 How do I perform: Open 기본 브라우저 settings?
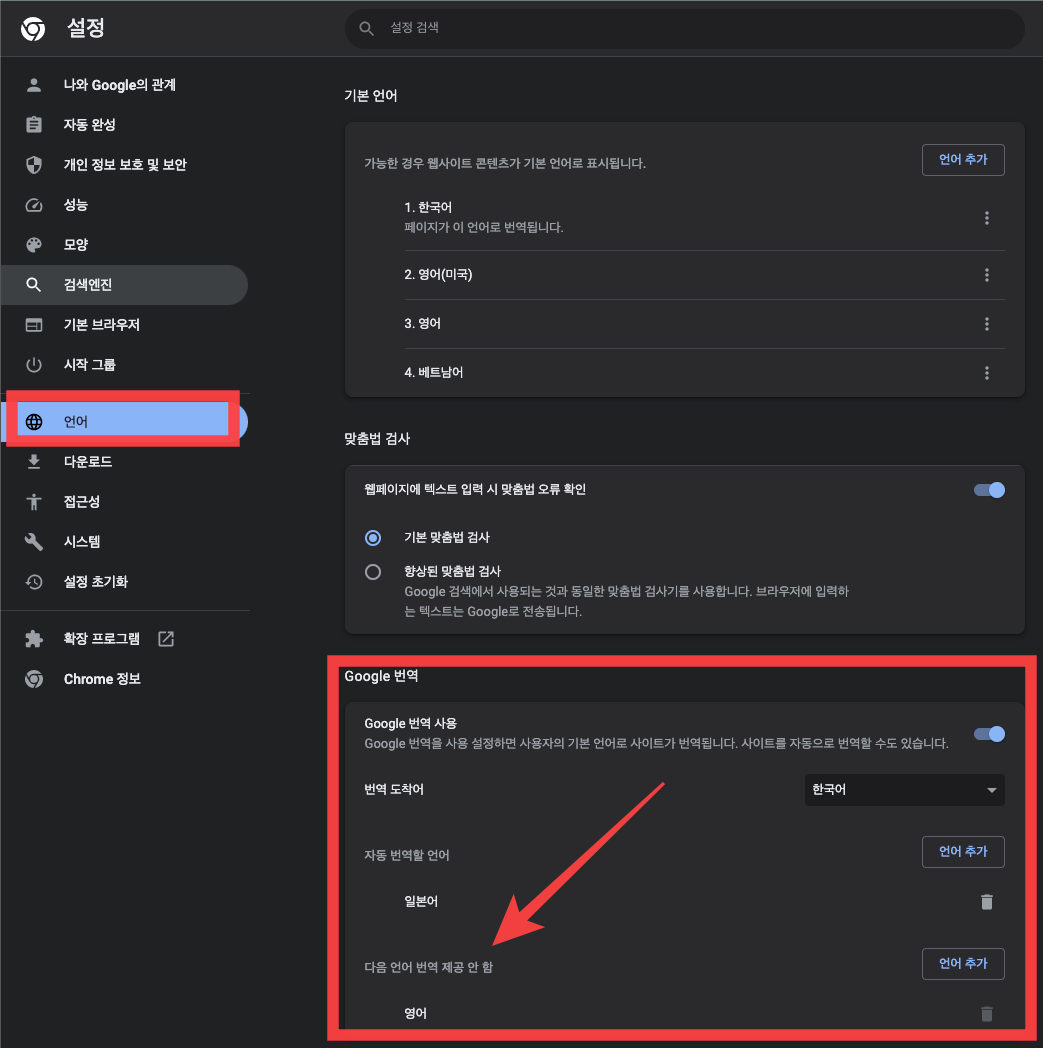coord(124,325)
